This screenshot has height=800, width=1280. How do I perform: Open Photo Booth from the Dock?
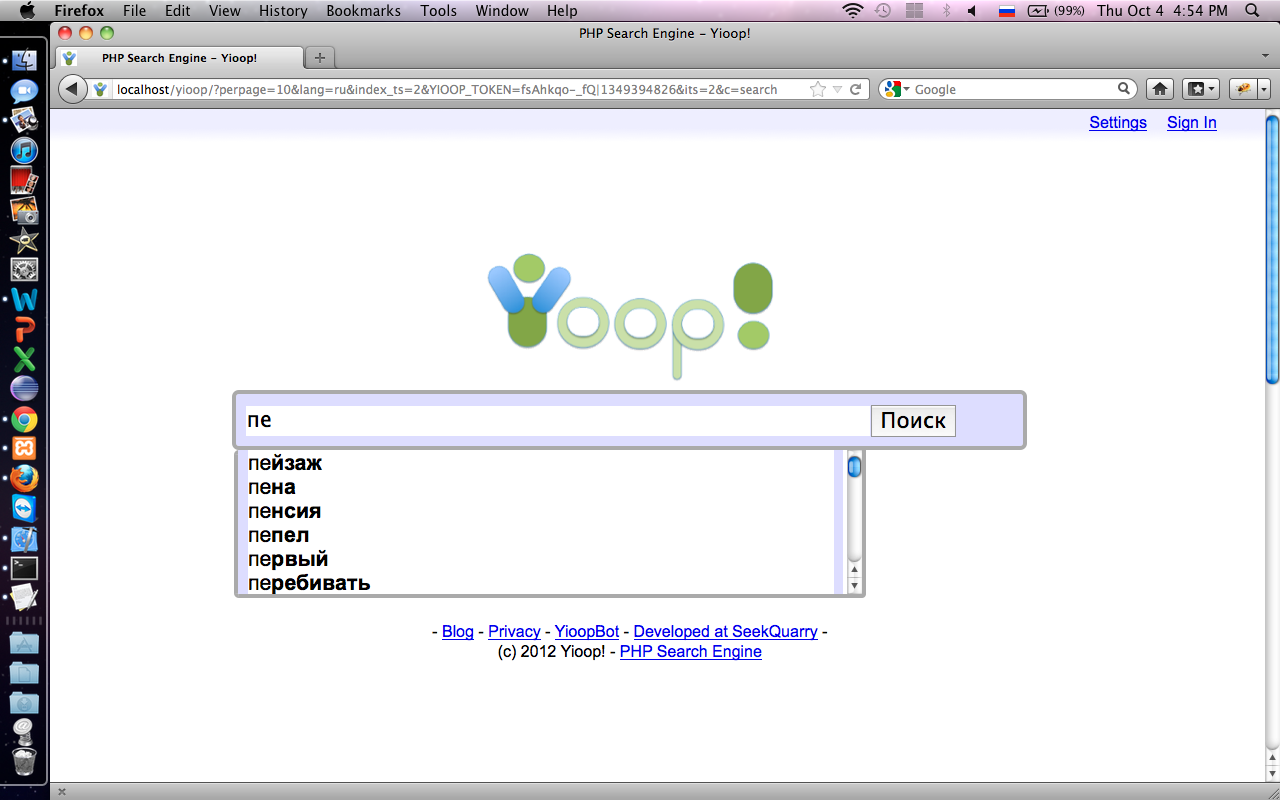[24, 181]
